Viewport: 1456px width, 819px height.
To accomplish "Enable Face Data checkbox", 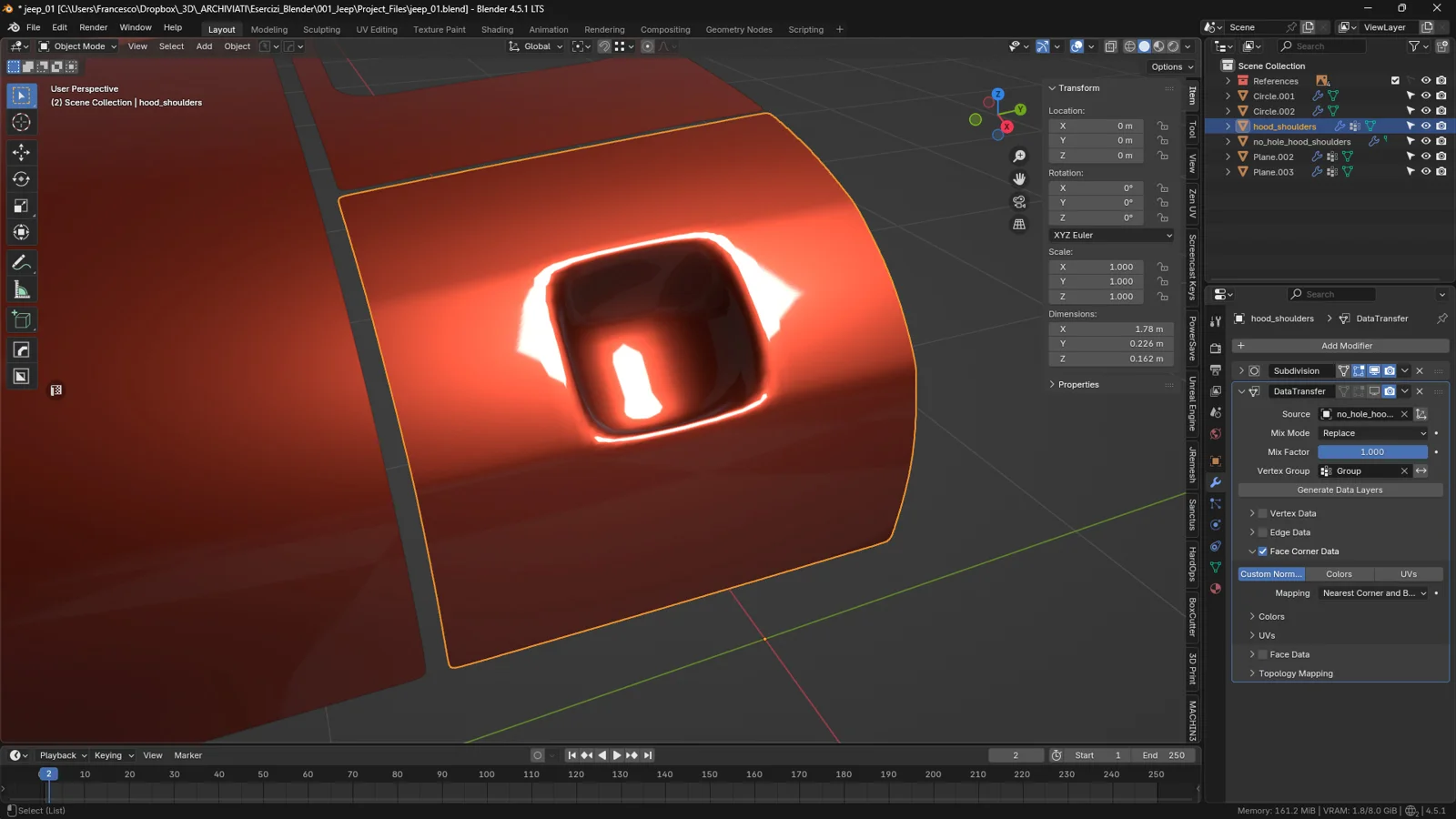I will pyautogui.click(x=1263, y=654).
